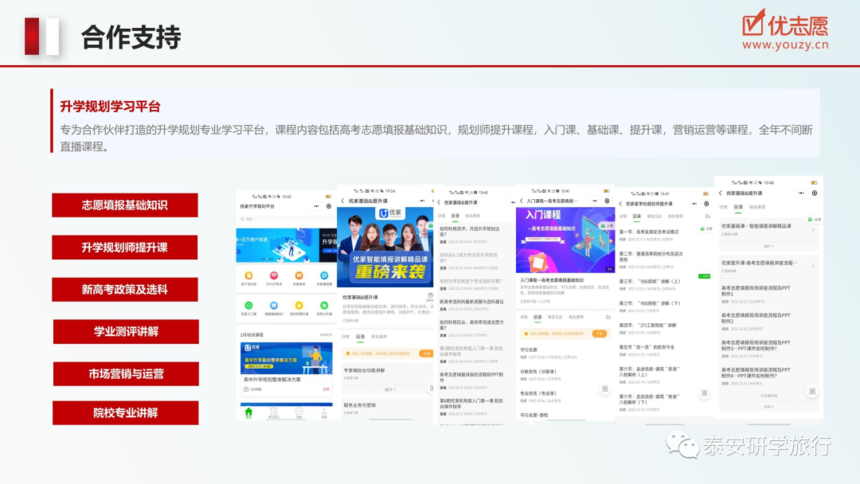Tap the orange circular icon in first phone grid
This screenshot has width=860, height=484.
[248, 275]
